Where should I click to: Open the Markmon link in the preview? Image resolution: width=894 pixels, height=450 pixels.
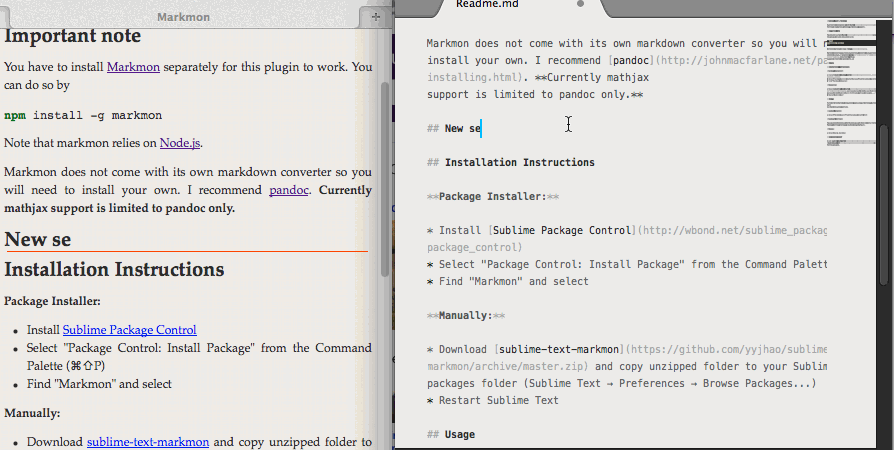coord(133,67)
